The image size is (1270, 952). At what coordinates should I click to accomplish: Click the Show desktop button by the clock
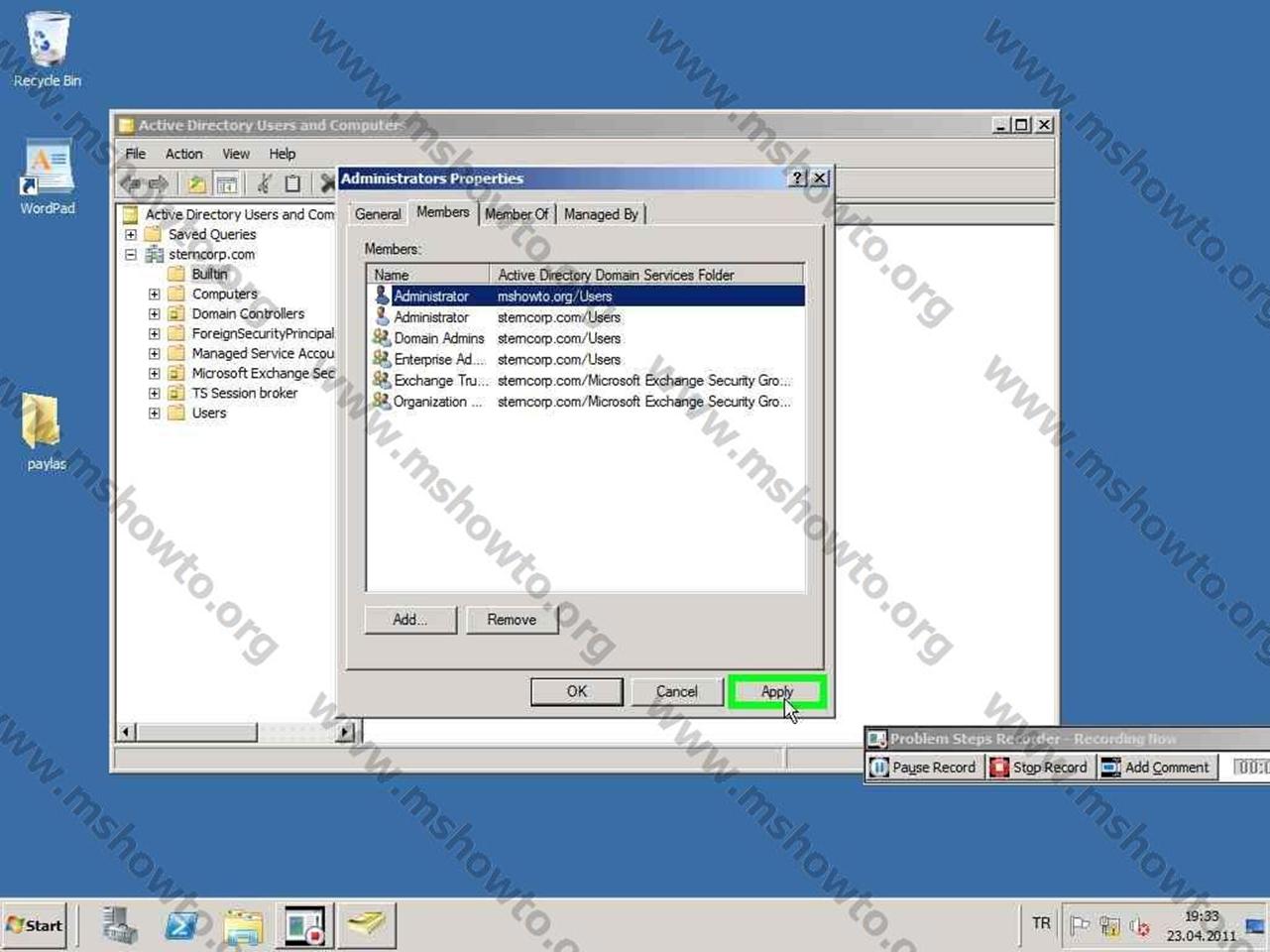[x=1257, y=926]
